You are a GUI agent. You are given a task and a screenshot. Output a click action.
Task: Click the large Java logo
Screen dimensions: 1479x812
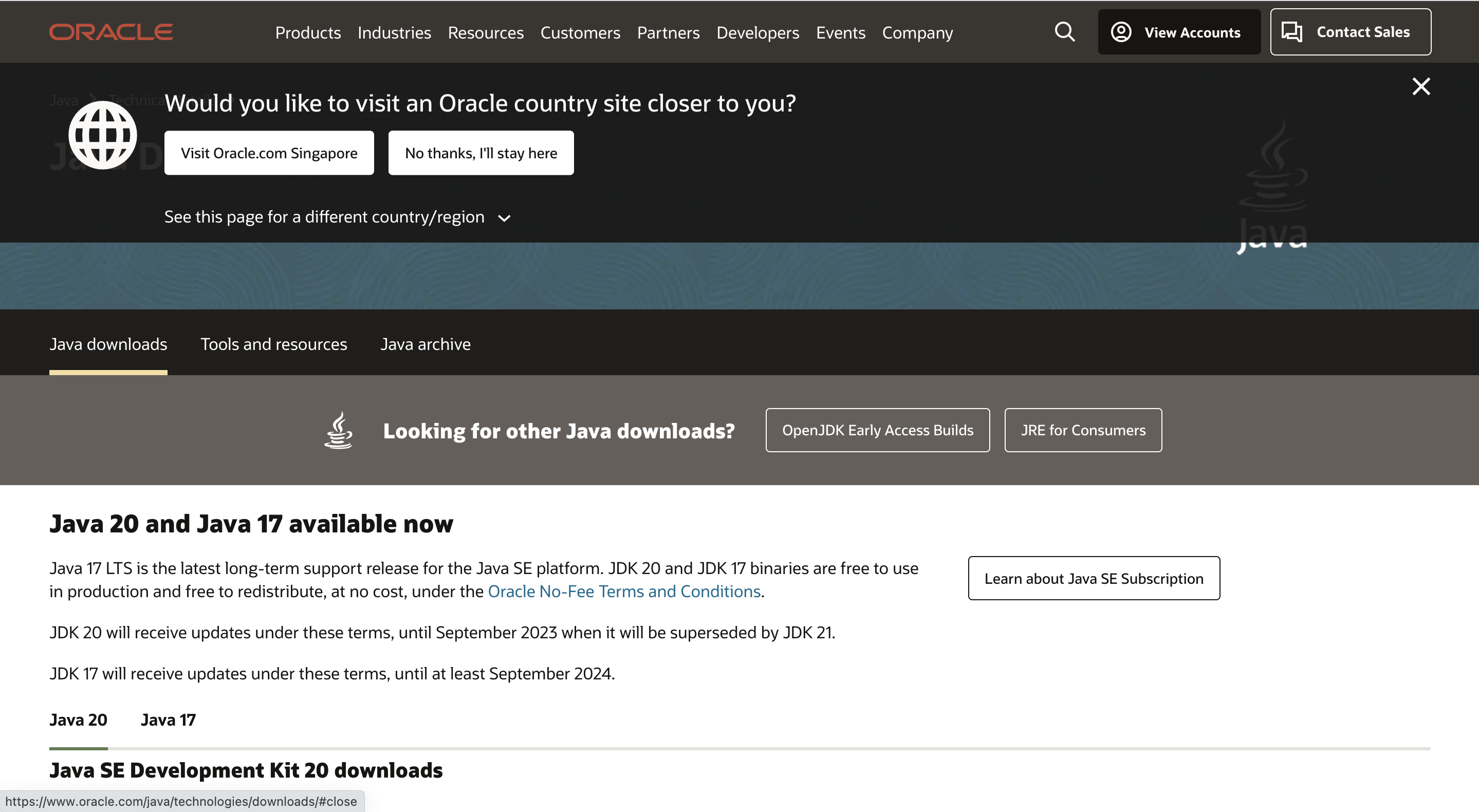click(x=1273, y=187)
